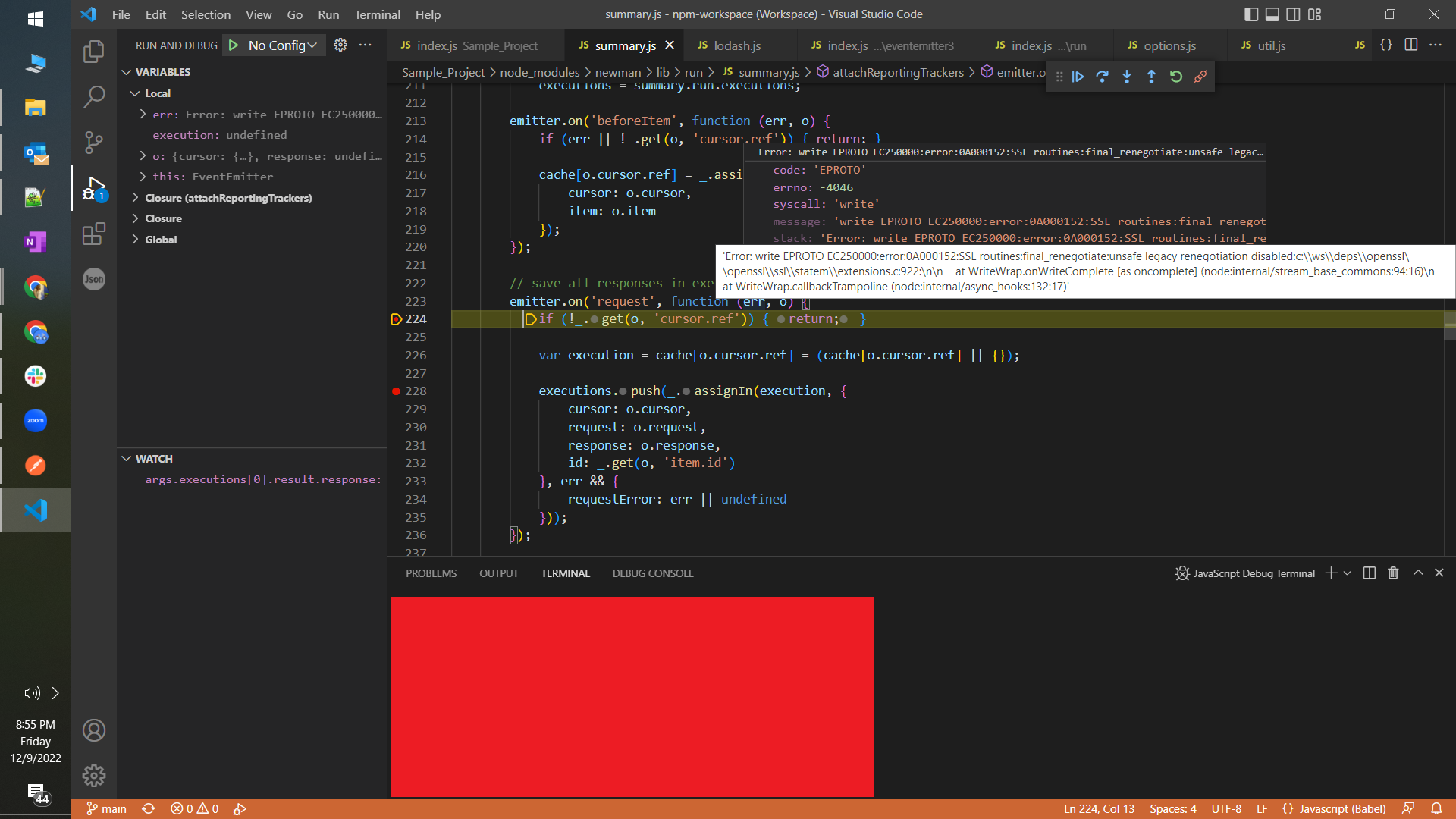Split the editor using the top-right icon
Viewport: 1456px width, 819px height.
[x=1412, y=45]
